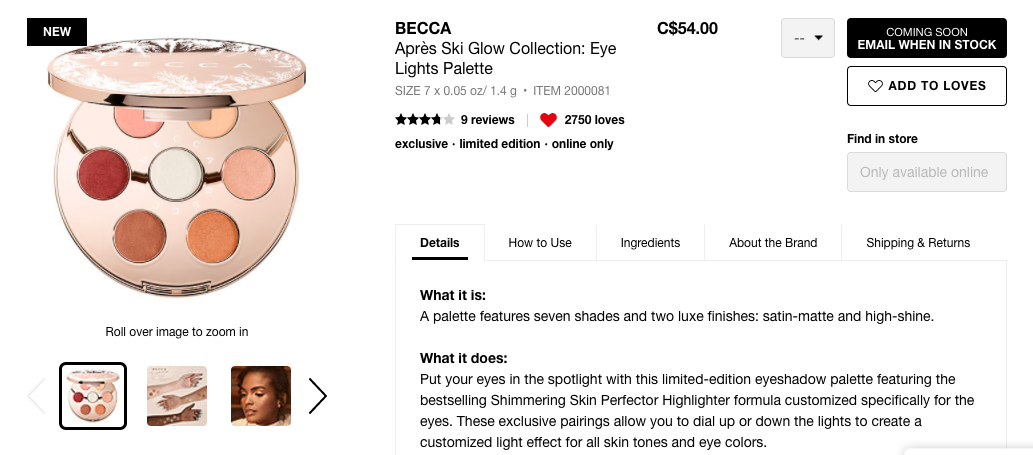Click the star rating icons
This screenshot has width=1033, height=455.
pyautogui.click(x=424, y=120)
